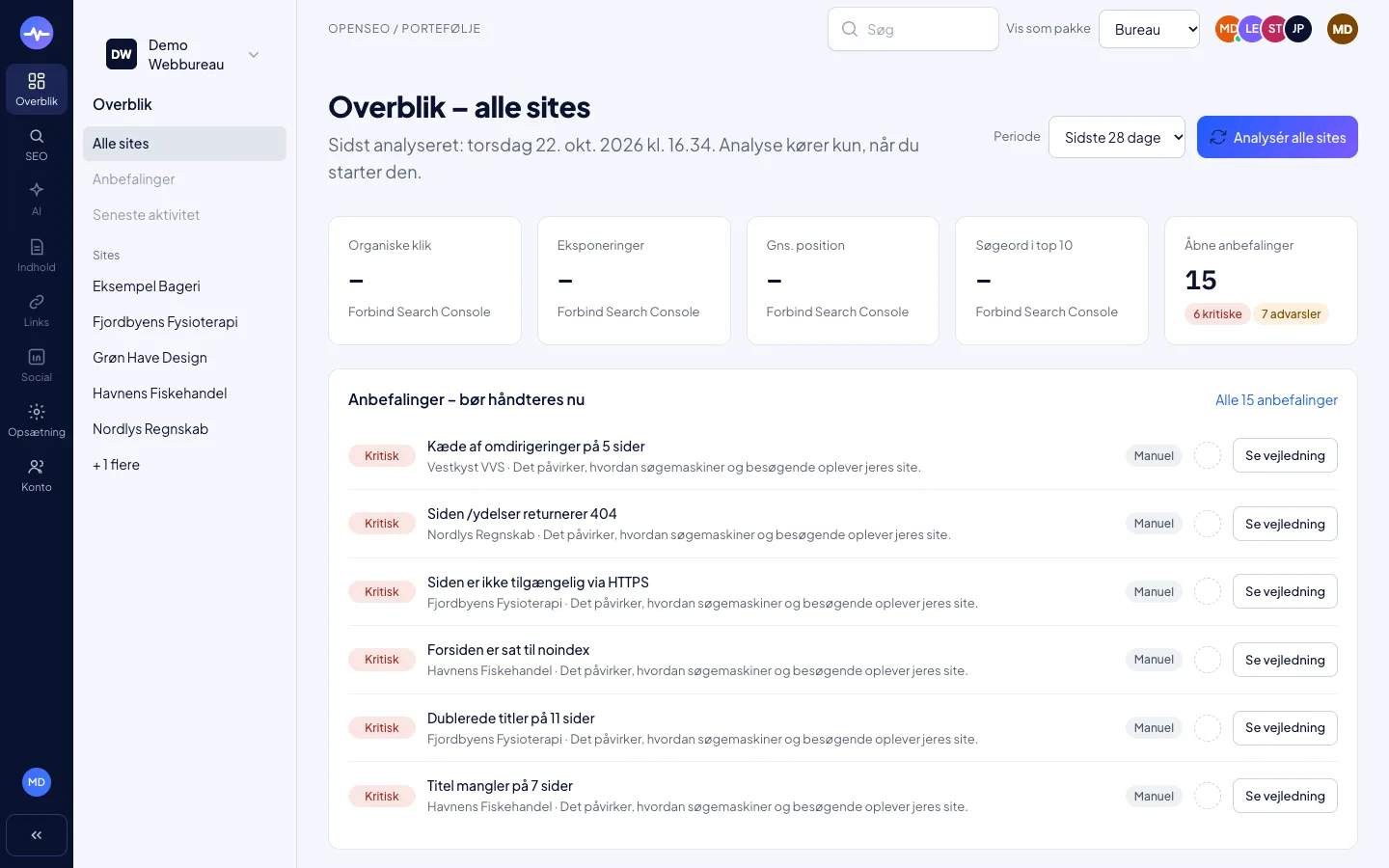Open the Sidste 28 dage period dropdown
Screen dimensions: 1389x868
pos(1117,137)
